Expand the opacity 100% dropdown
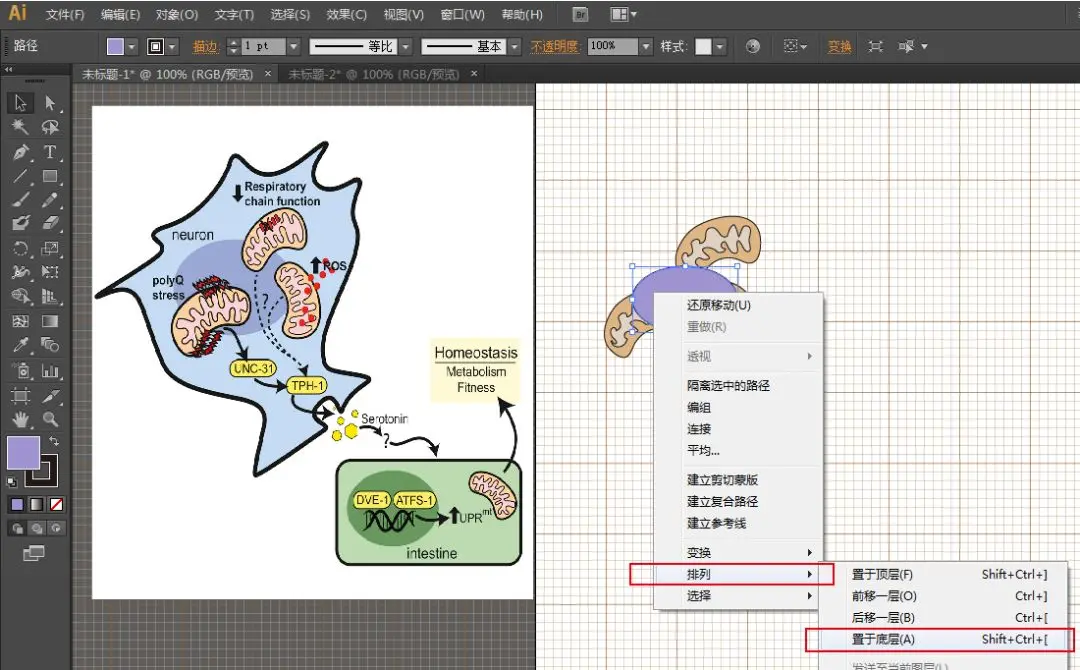1080x670 pixels. click(x=645, y=46)
